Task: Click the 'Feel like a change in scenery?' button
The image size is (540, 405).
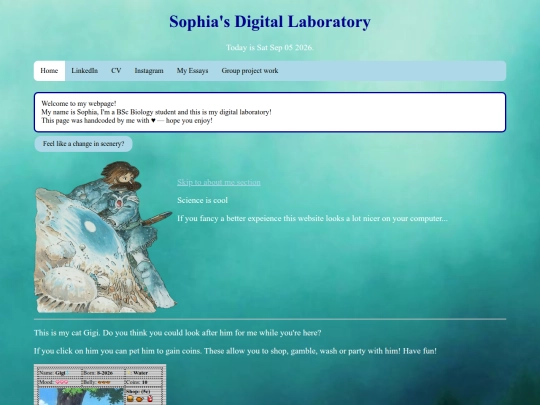Action: coord(83,144)
